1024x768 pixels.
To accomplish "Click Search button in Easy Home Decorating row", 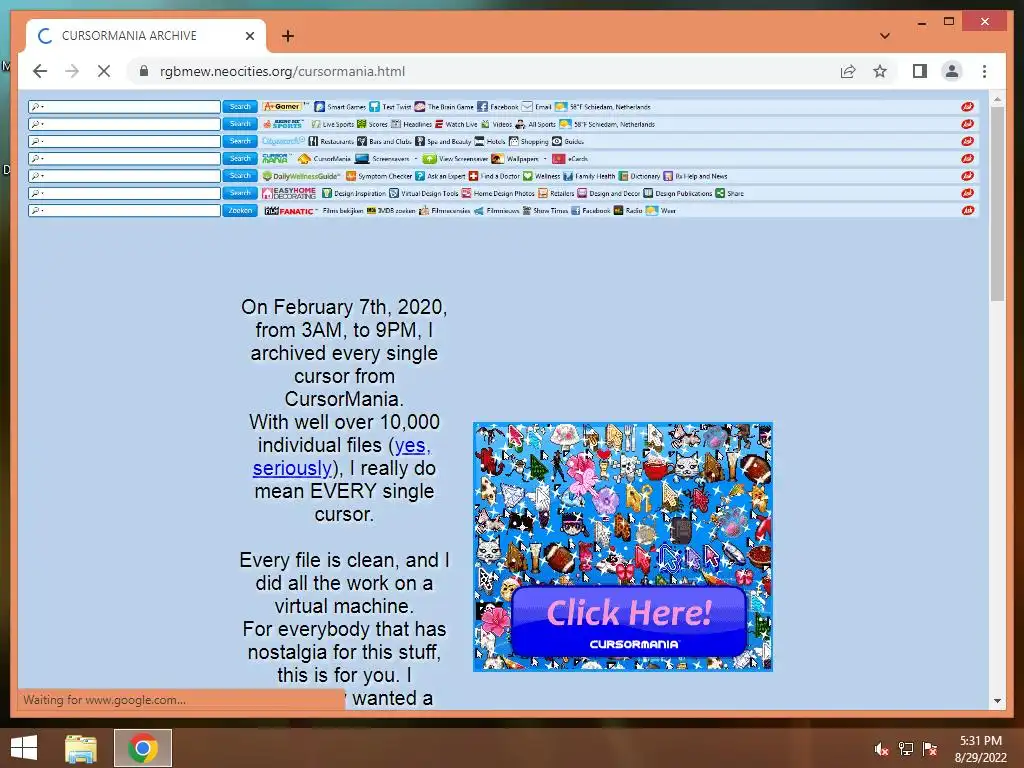I will tap(240, 193).
